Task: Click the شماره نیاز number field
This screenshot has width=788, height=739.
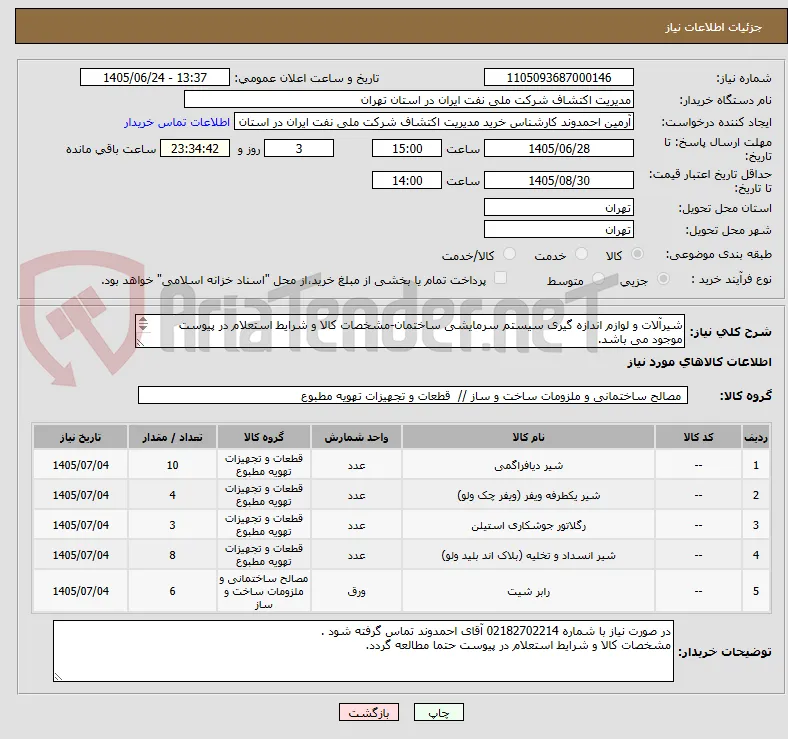Action: 558,77
